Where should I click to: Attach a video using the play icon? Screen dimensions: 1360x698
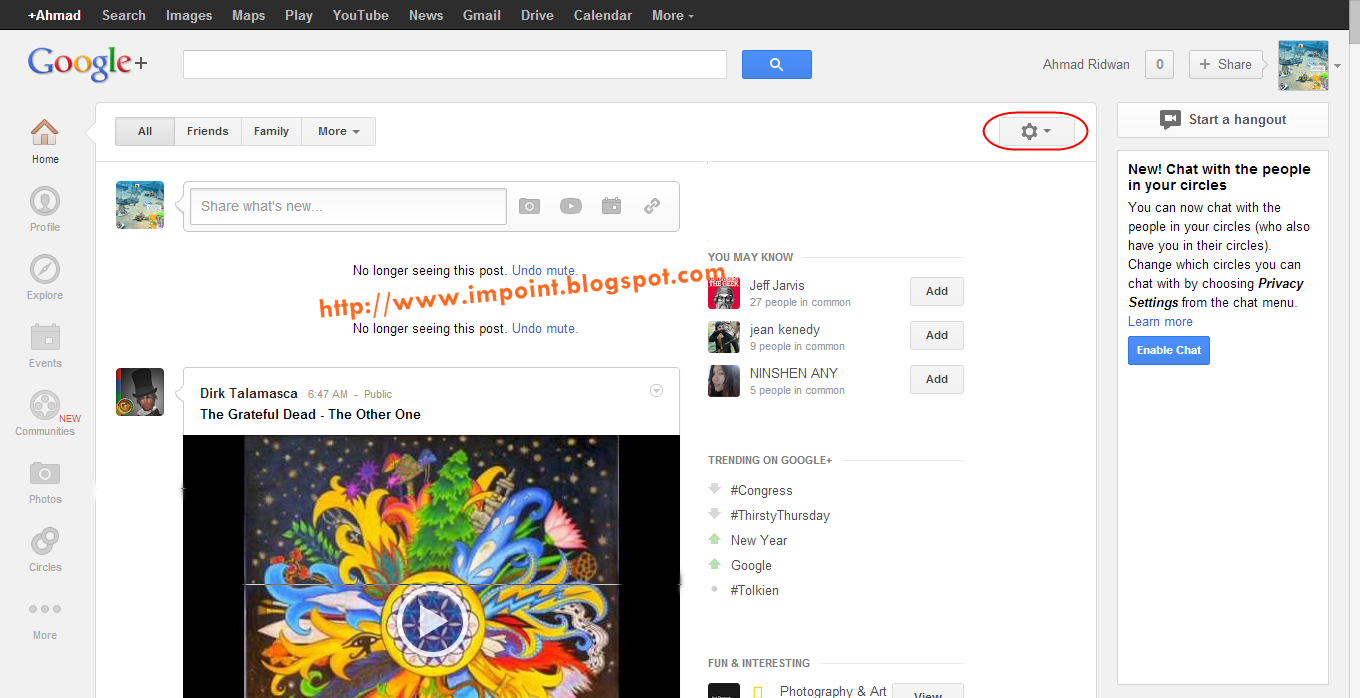570,206
